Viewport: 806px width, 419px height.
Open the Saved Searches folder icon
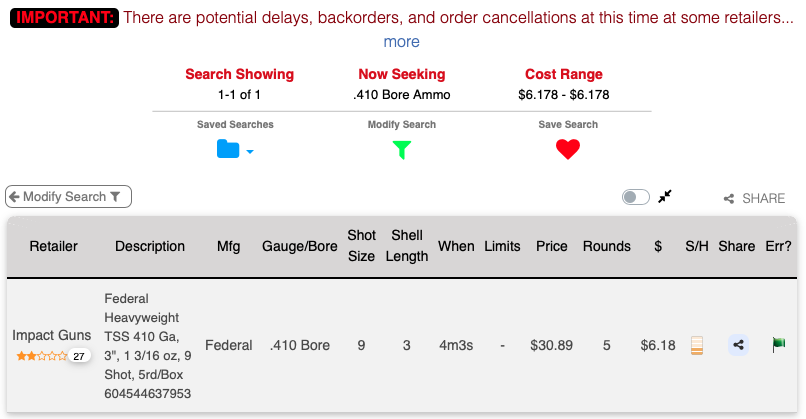229,150
